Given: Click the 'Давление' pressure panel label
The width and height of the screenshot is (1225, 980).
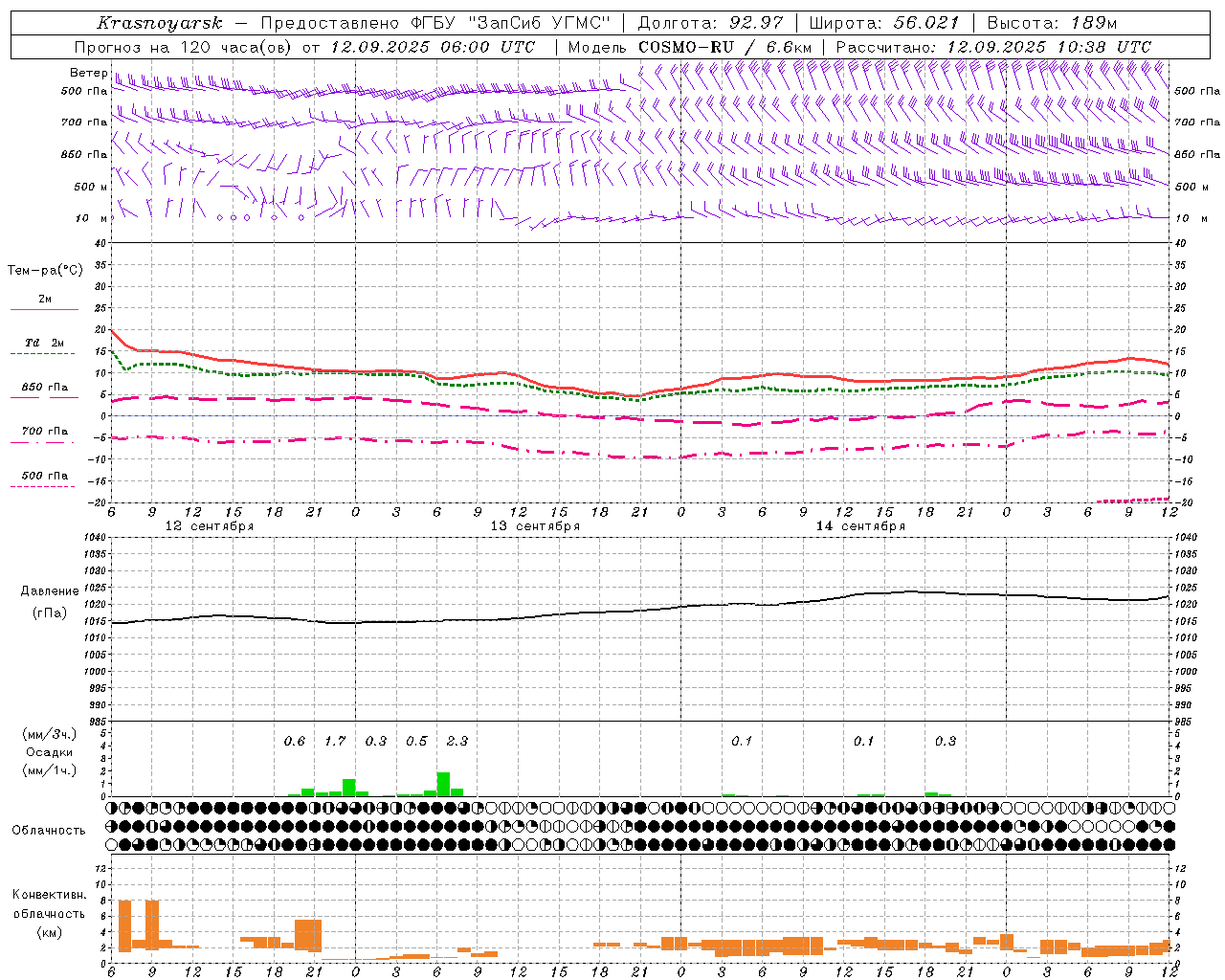Looking at the screenshot, I should (x=48, y=591).
